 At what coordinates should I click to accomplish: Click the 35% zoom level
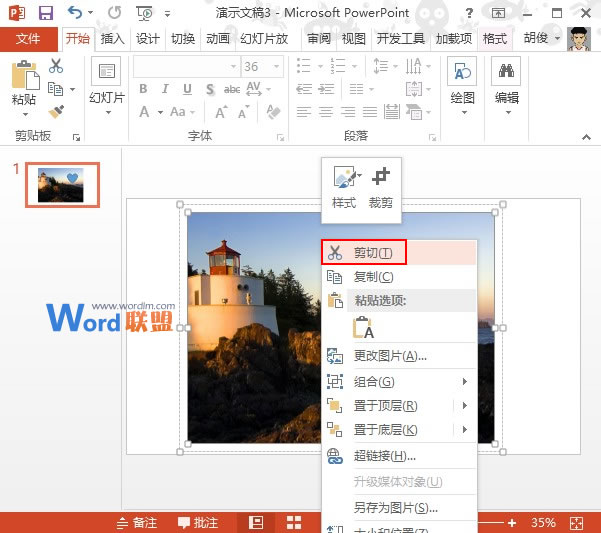point(543,522)
